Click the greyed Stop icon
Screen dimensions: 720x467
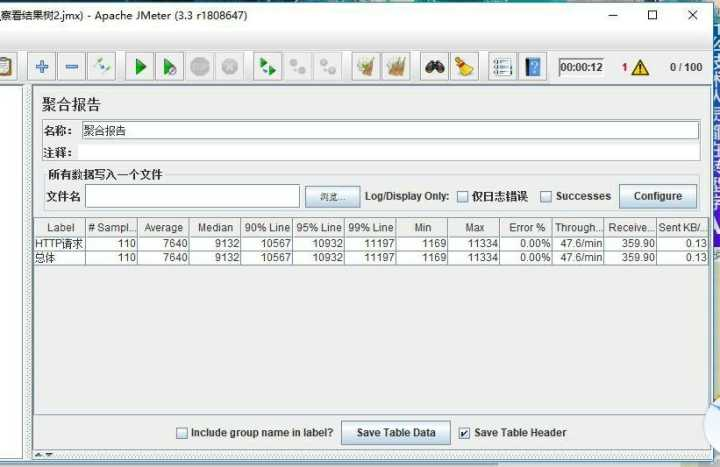pos(200,67)
